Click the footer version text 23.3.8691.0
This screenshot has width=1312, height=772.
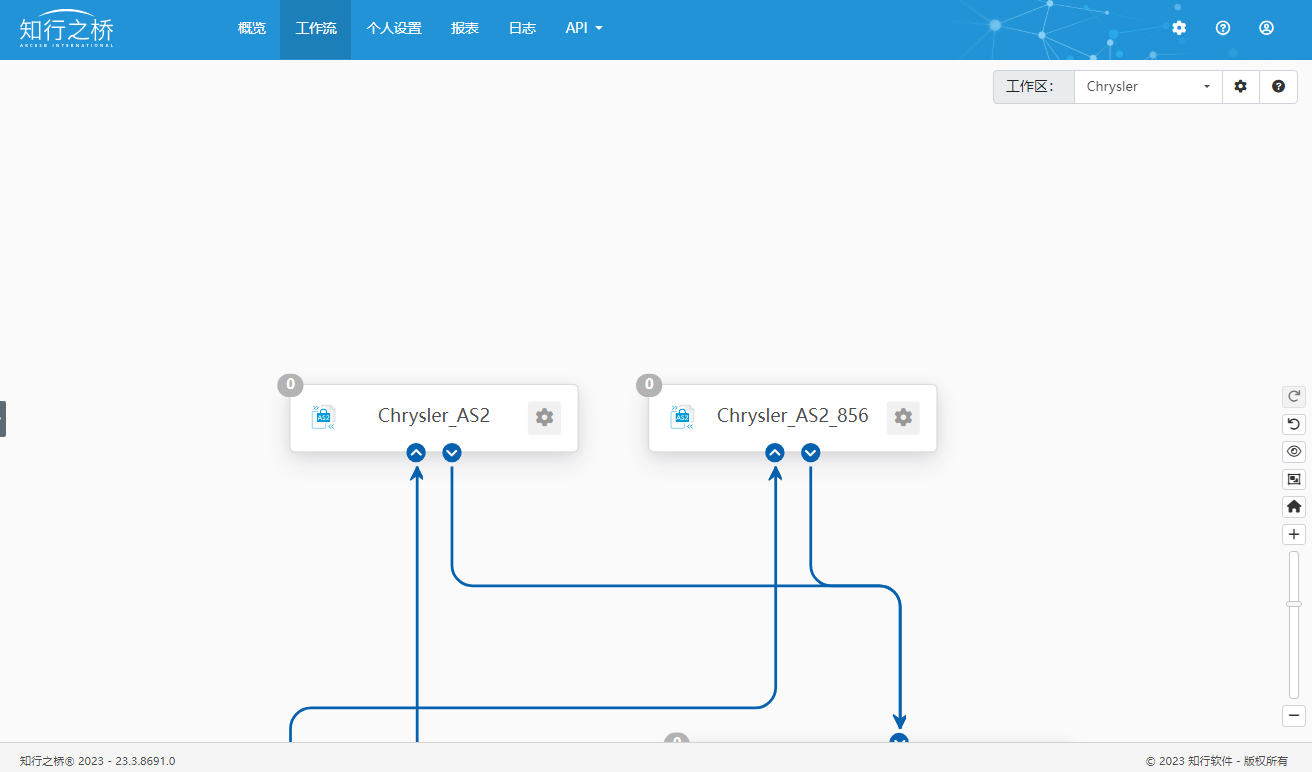tap(145, 761)
